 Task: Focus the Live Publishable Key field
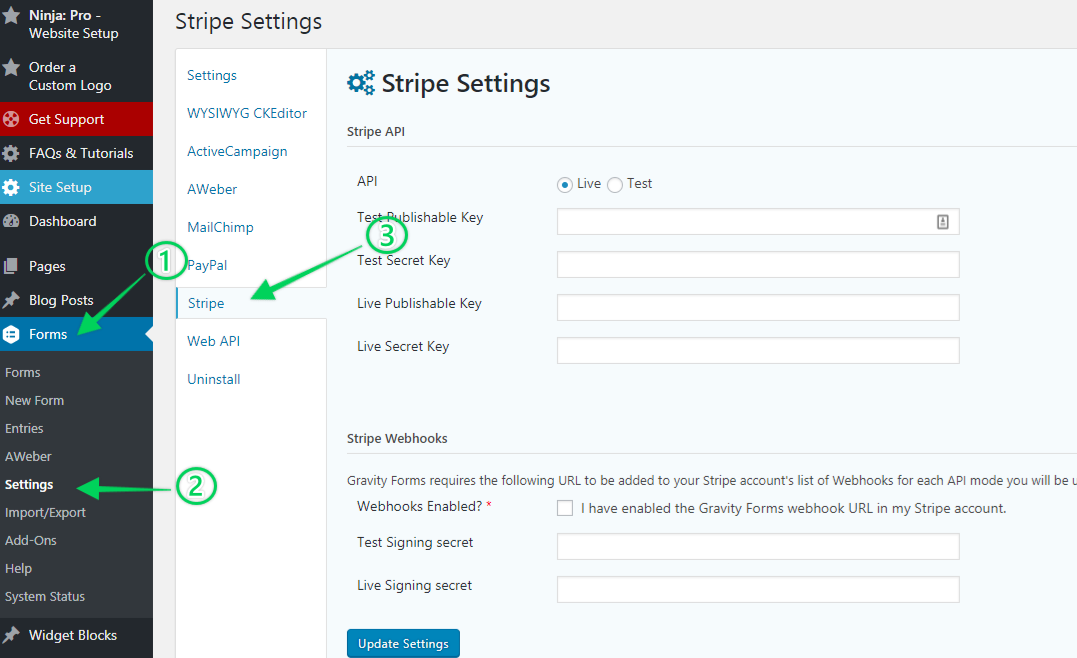point(758,308)
